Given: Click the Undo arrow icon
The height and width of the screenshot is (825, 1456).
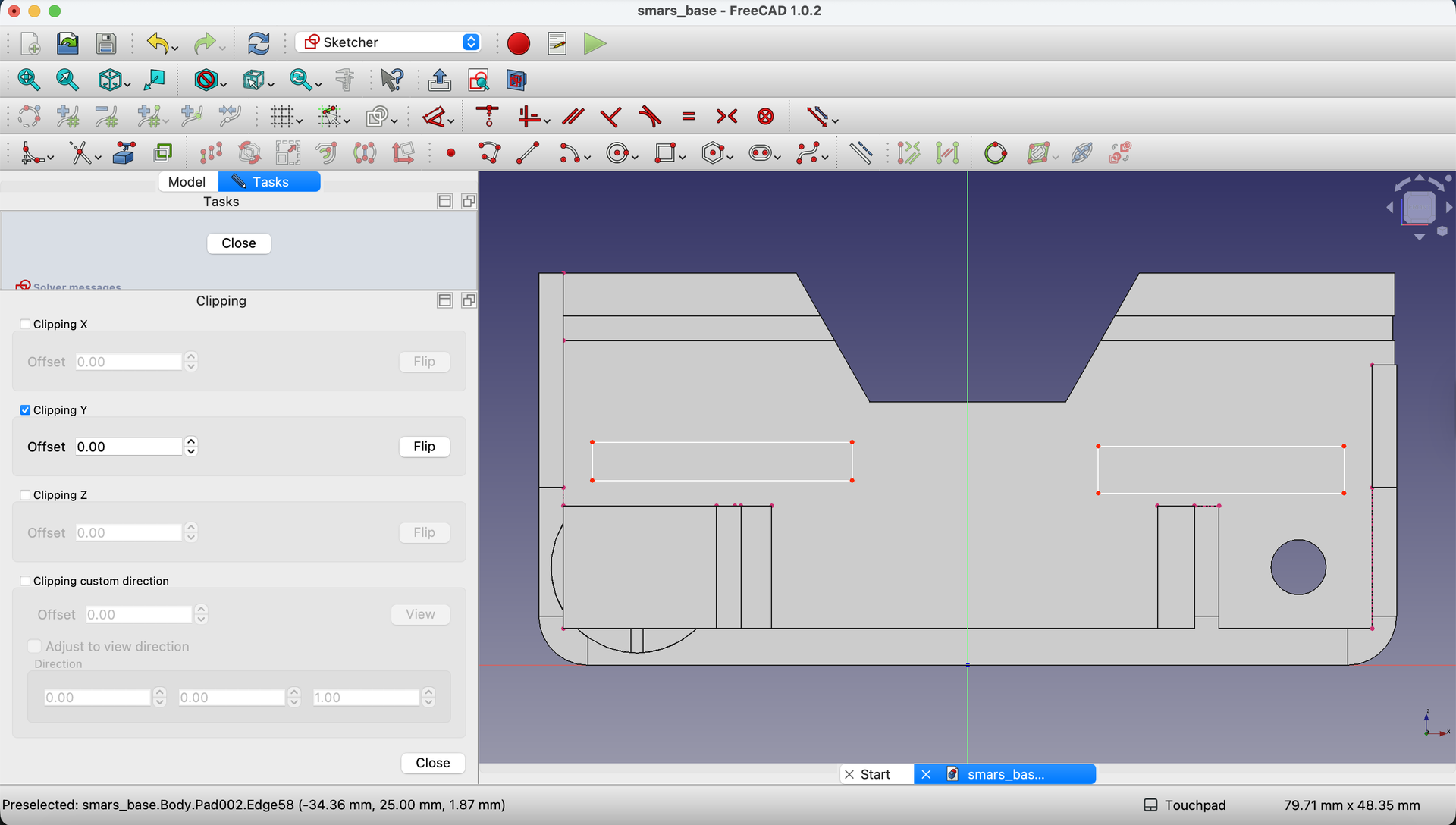Looking at the screenshot, I should tap(157, 43).
